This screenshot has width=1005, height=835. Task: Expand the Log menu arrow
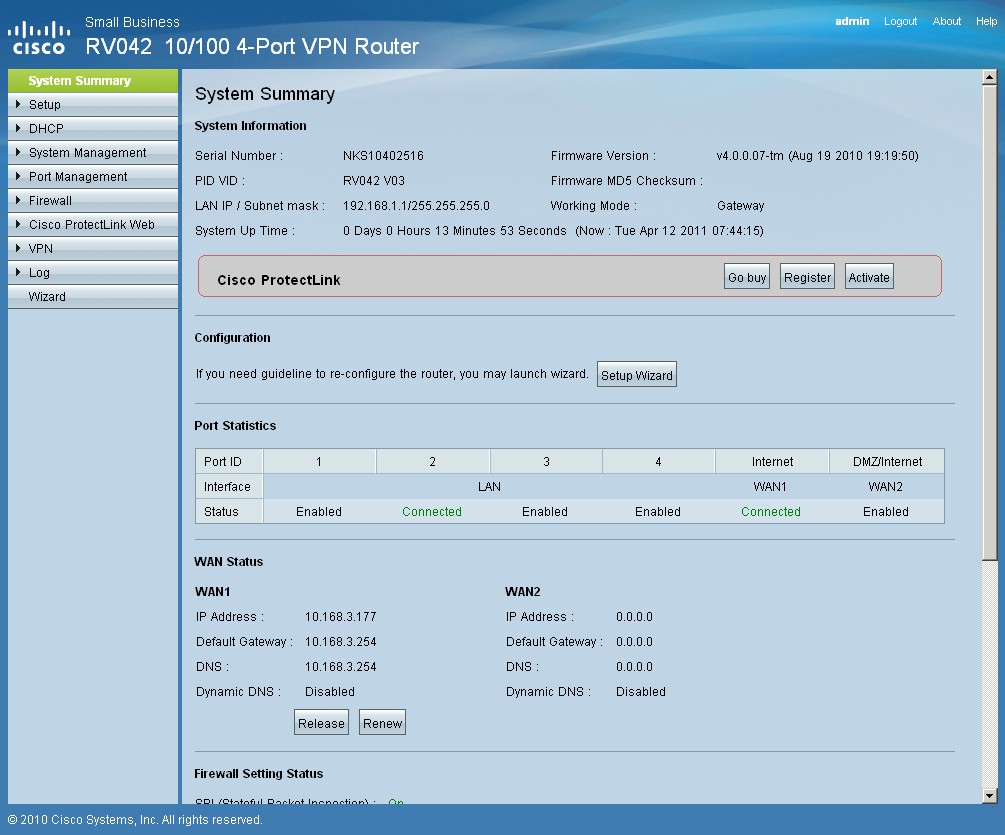(18, 272)
